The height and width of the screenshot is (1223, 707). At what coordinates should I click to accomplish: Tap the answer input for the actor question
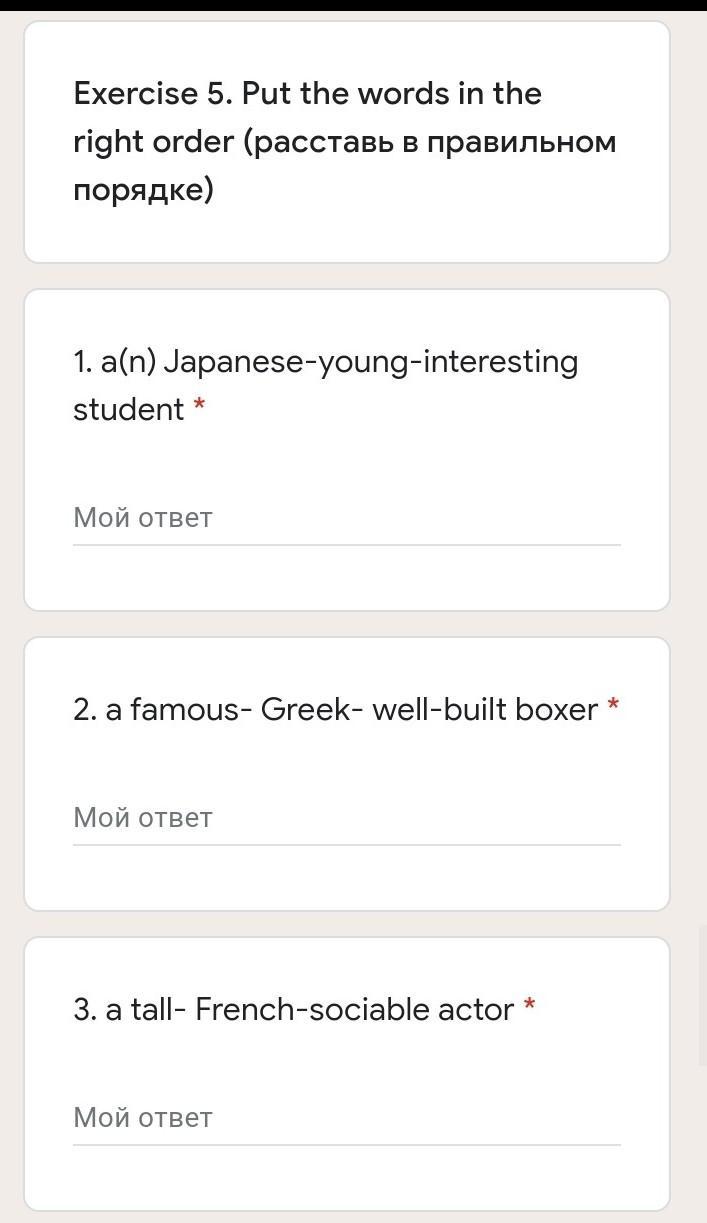[346, 1118]
